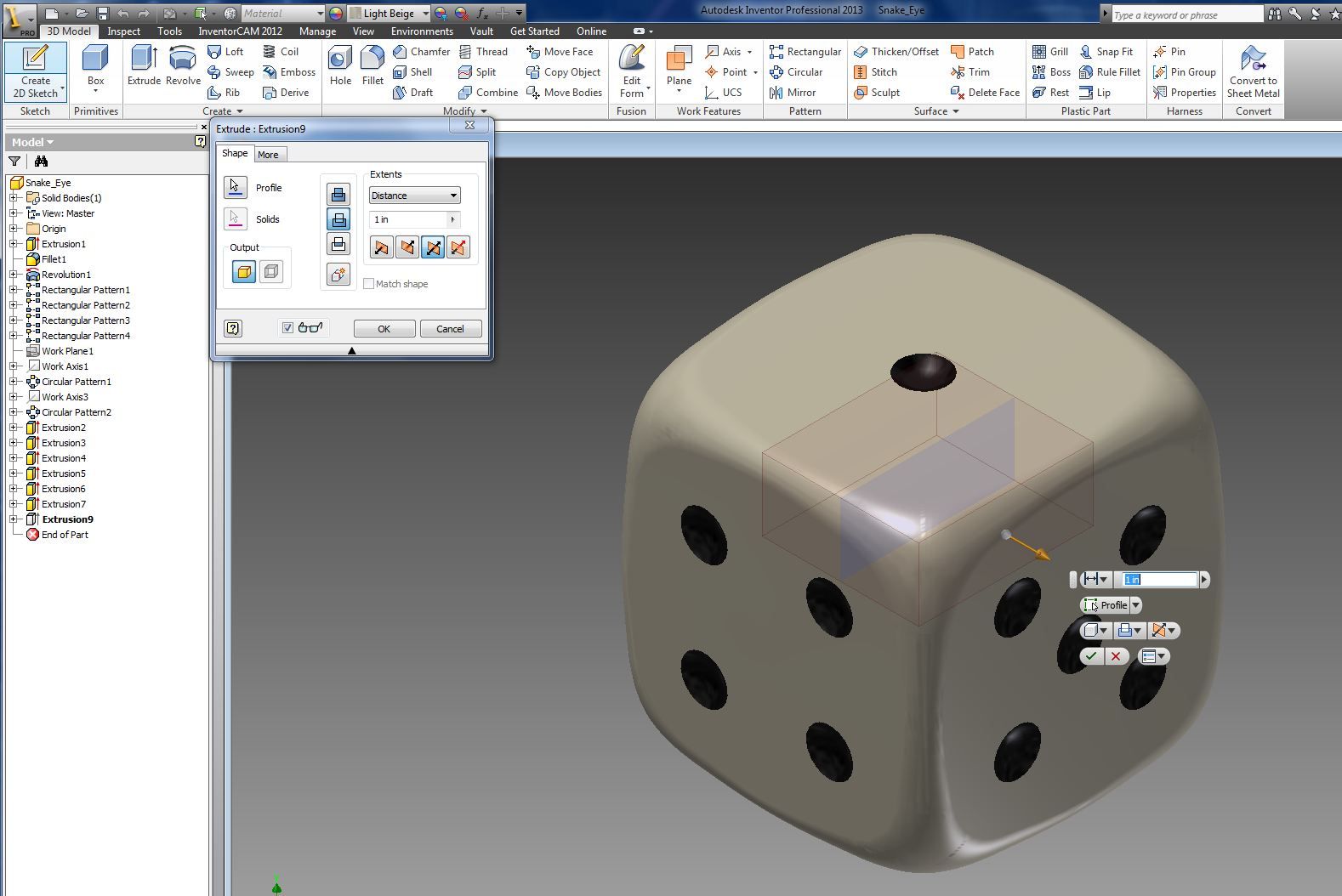Select the Intersect operation in Extrude dialog
1342x896 pixels.
(338, 245)
